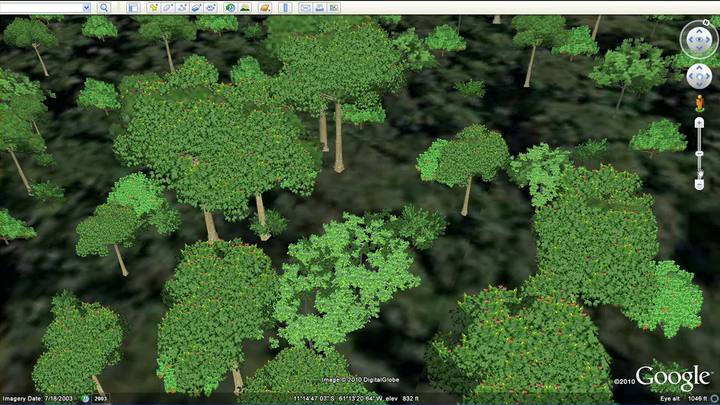Expand the search box dropdown arrow
This screenshot has width=720, height=405.
coord(86,7)
